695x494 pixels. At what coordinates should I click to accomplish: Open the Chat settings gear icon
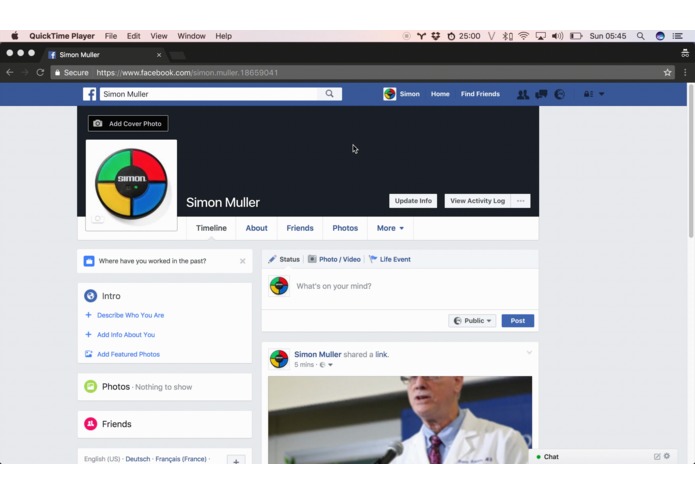[667, 456]
